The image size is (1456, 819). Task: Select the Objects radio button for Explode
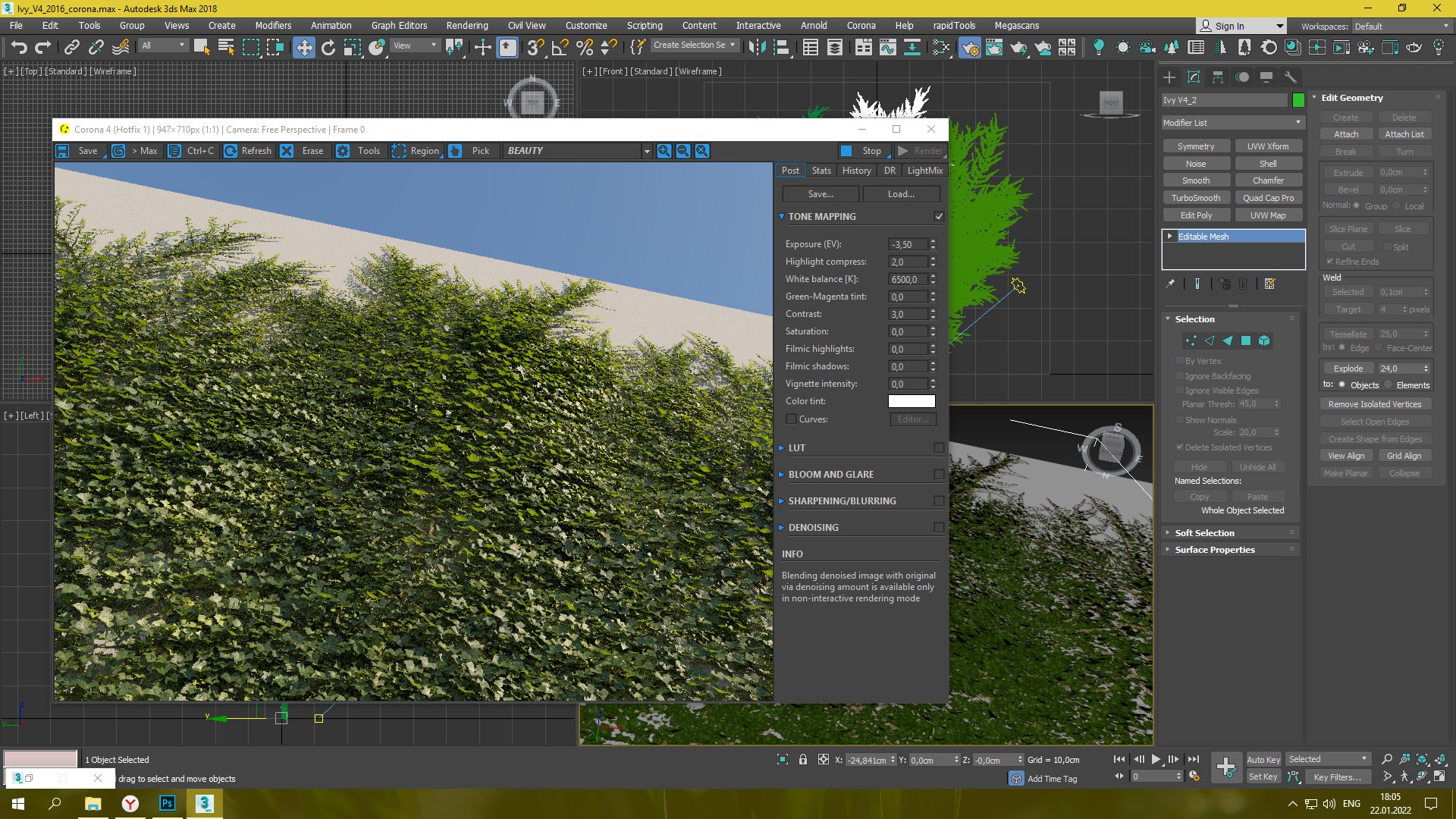(x=1341, y=385)
